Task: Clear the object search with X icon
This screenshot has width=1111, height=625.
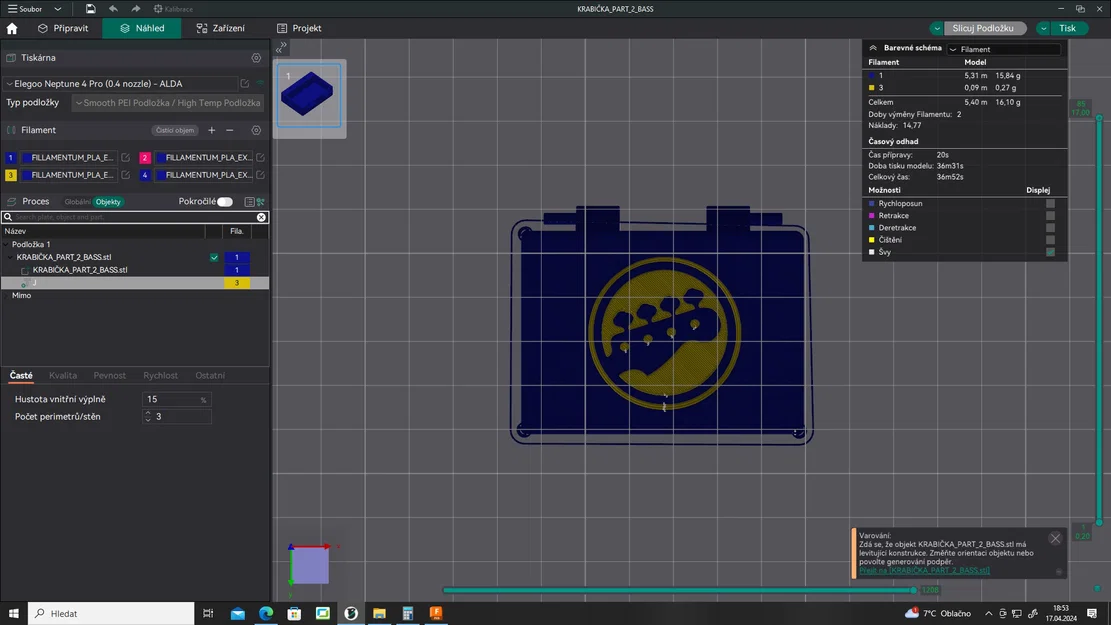Action: point(261,218)
